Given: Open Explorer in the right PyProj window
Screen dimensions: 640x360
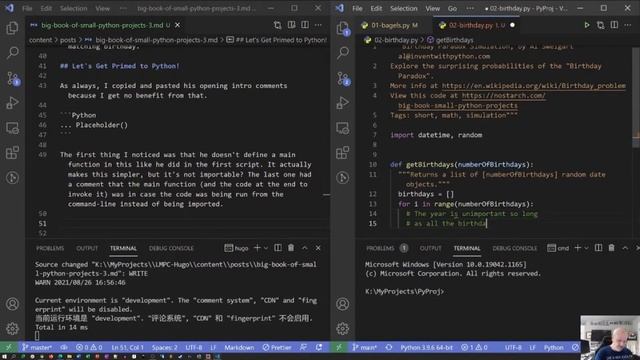Looking at the screenshot, I should point(343,28).
